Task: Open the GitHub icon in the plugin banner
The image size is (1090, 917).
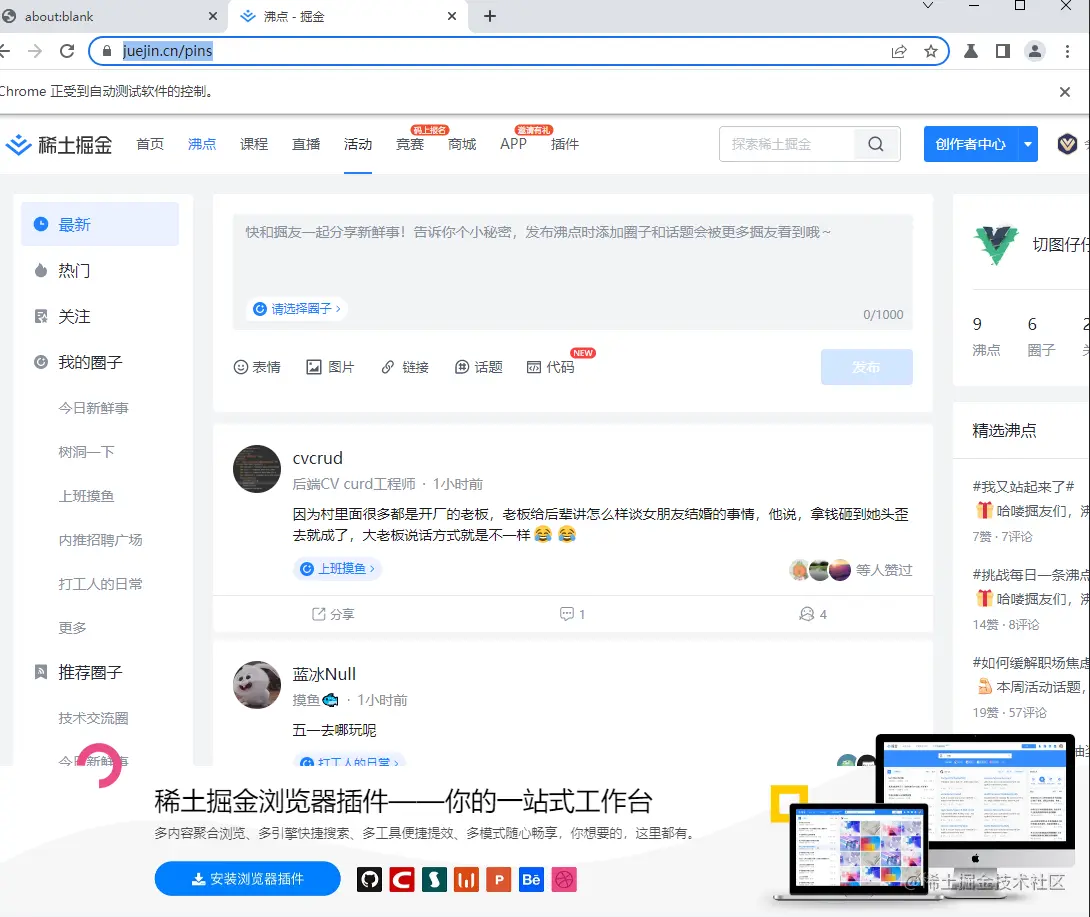Action: pyautogui.click(x=369, y=879)
